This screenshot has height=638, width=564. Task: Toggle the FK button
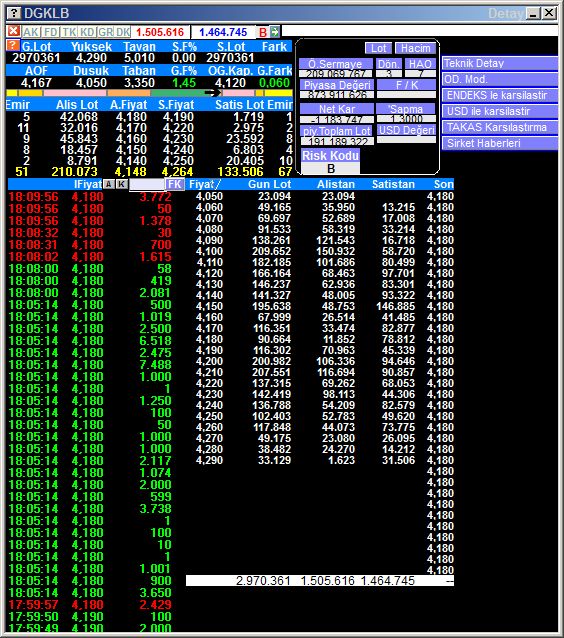pyautogui.click(x=174, y=184)
